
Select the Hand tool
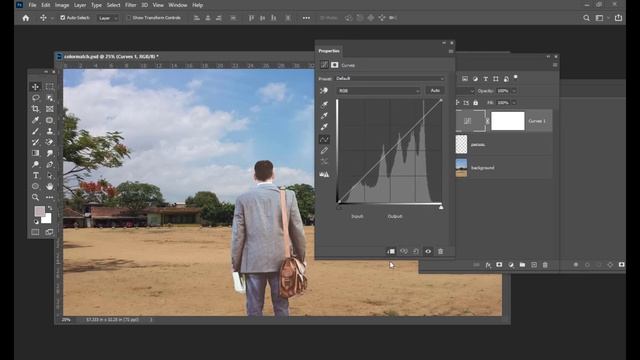point(49,186)
